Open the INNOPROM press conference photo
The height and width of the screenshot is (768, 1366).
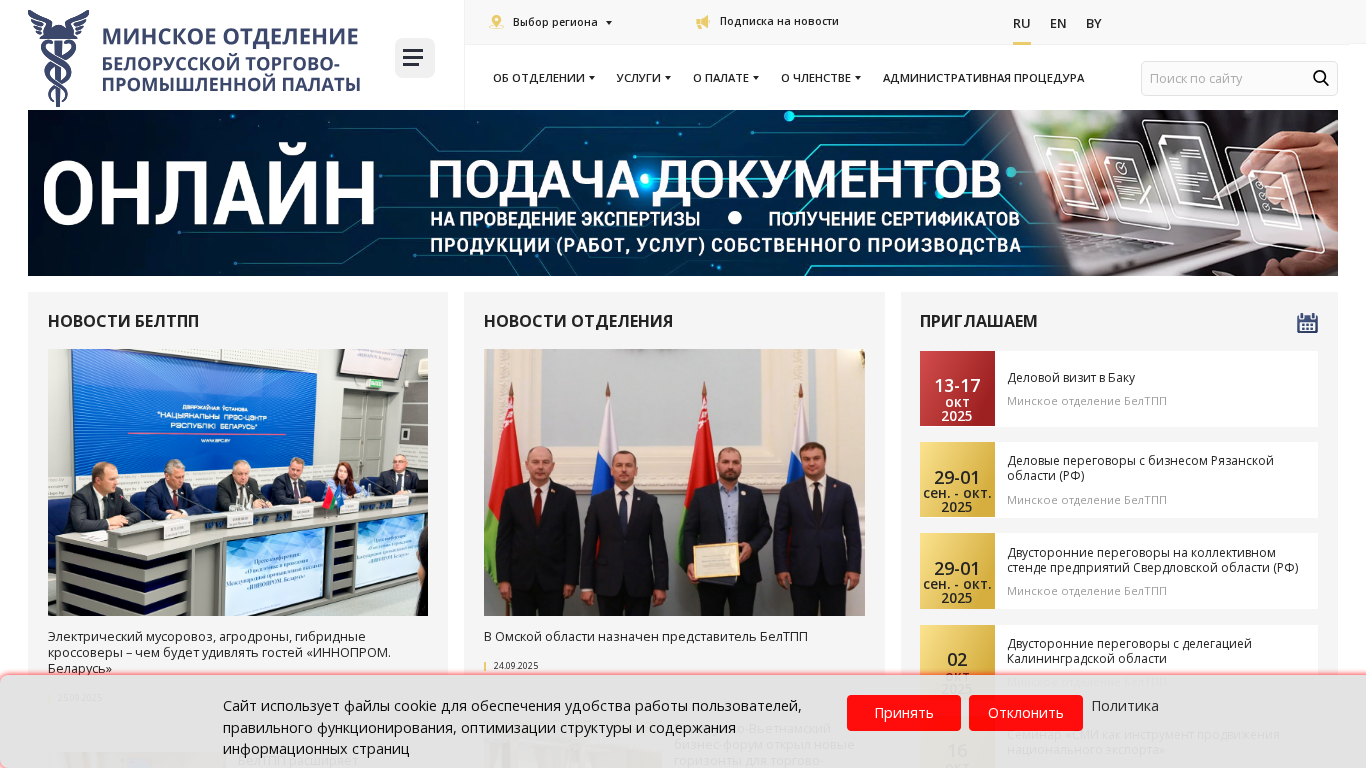[238, 482]
